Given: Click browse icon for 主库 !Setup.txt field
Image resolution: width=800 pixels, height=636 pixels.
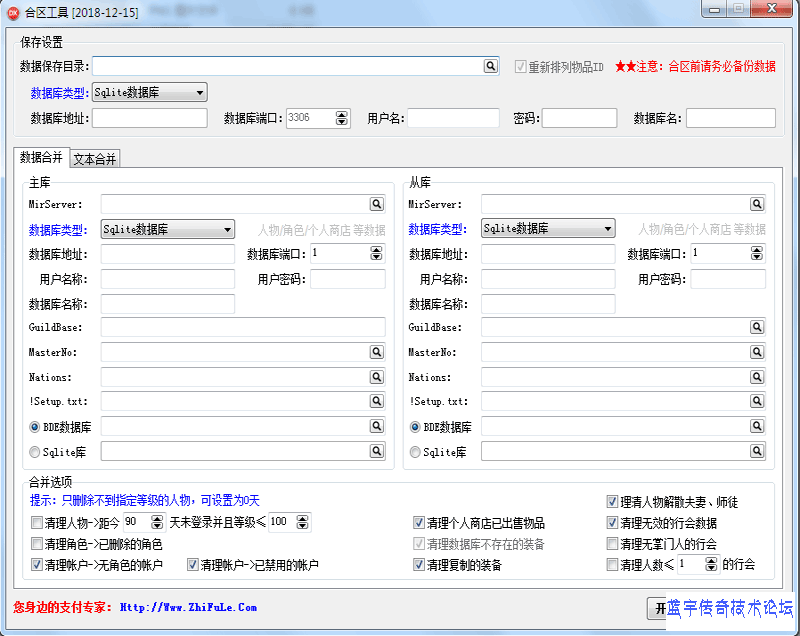Looking at the screenshot, I should pyautogui.click(x=377, y=401).
